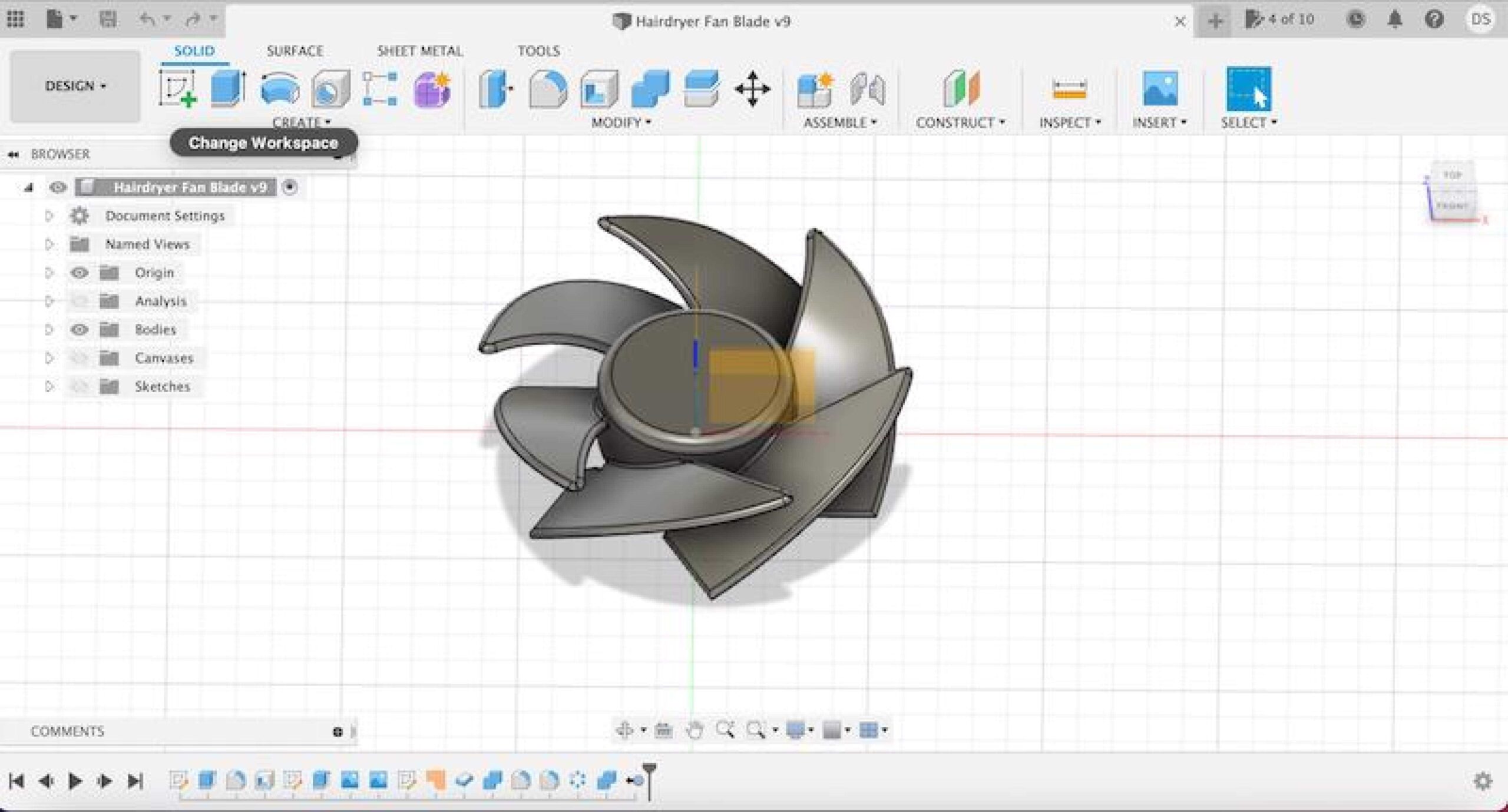Expand the Named Views tree item
This screenshot has width=1508, height=812.
[x=49, y=244]
